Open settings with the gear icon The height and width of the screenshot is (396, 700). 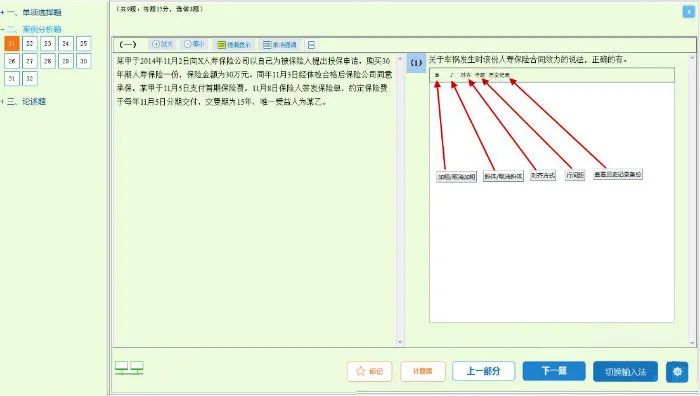click(x=677, y=371)
